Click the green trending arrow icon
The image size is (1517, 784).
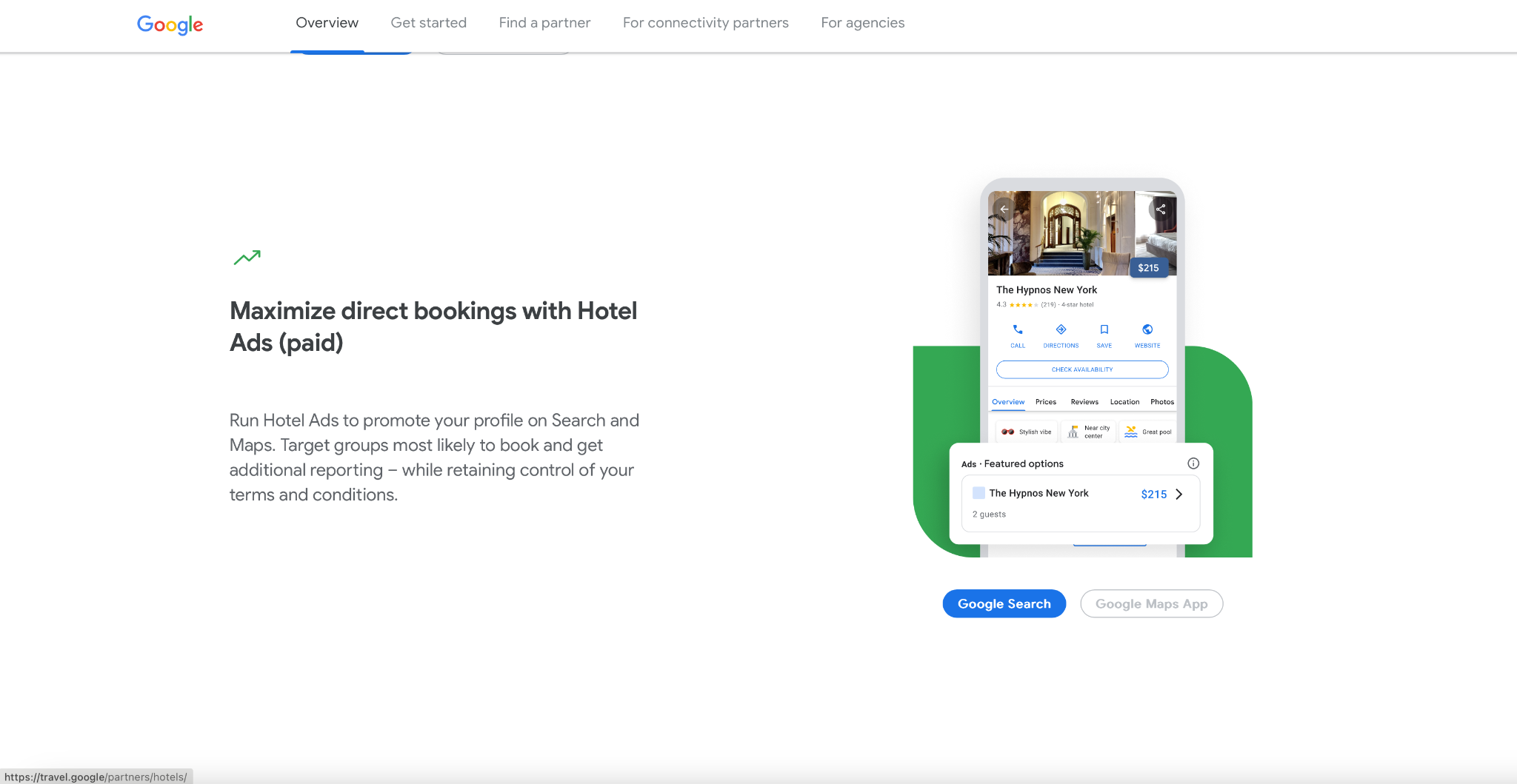pos(247,257)
